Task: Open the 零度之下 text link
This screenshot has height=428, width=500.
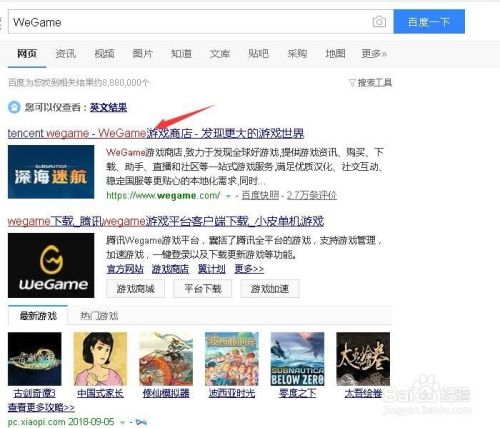Action: click(x=297, y=393)
